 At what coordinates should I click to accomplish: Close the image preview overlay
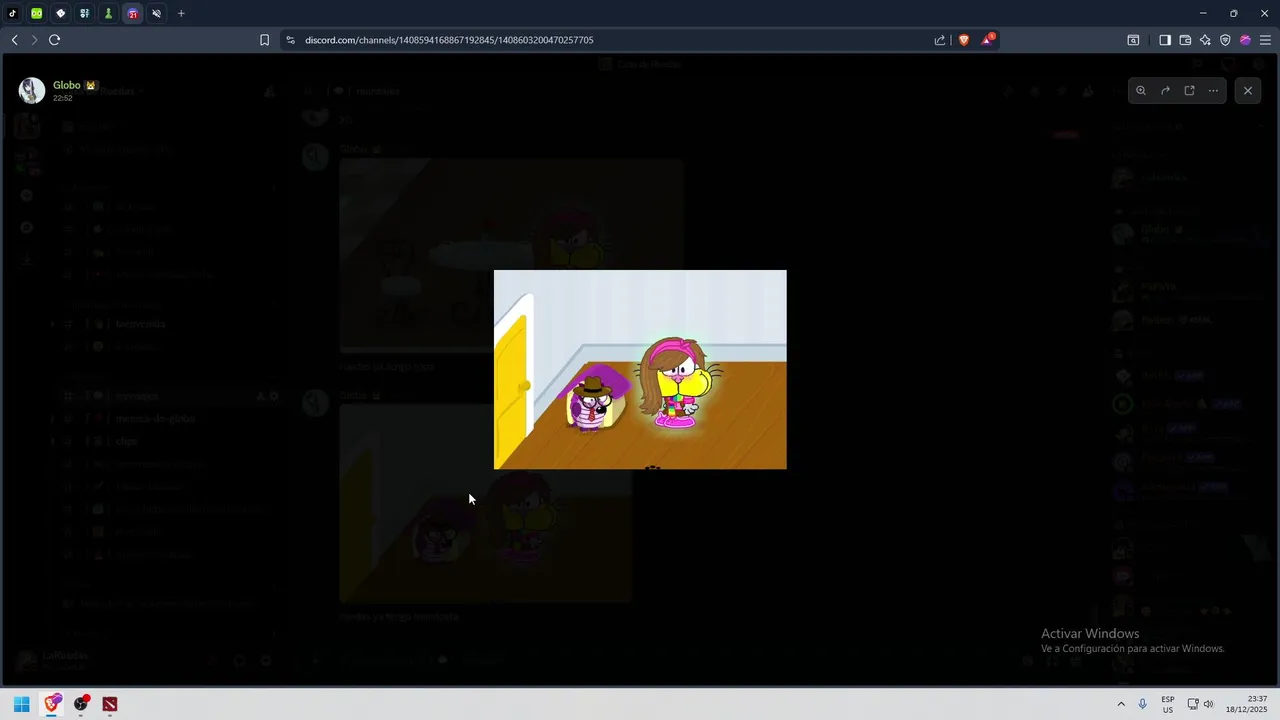[x=1248, y=90]
